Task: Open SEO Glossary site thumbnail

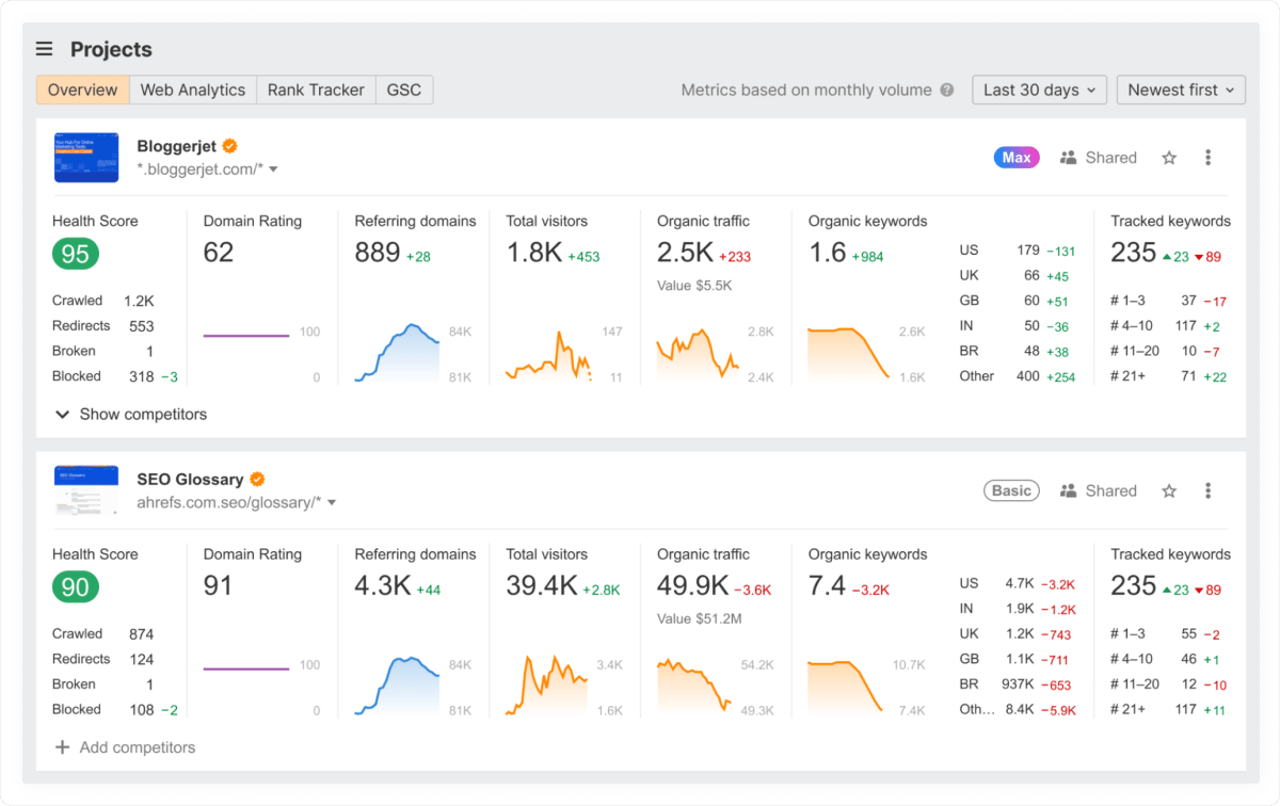Action: coord(86,490)
